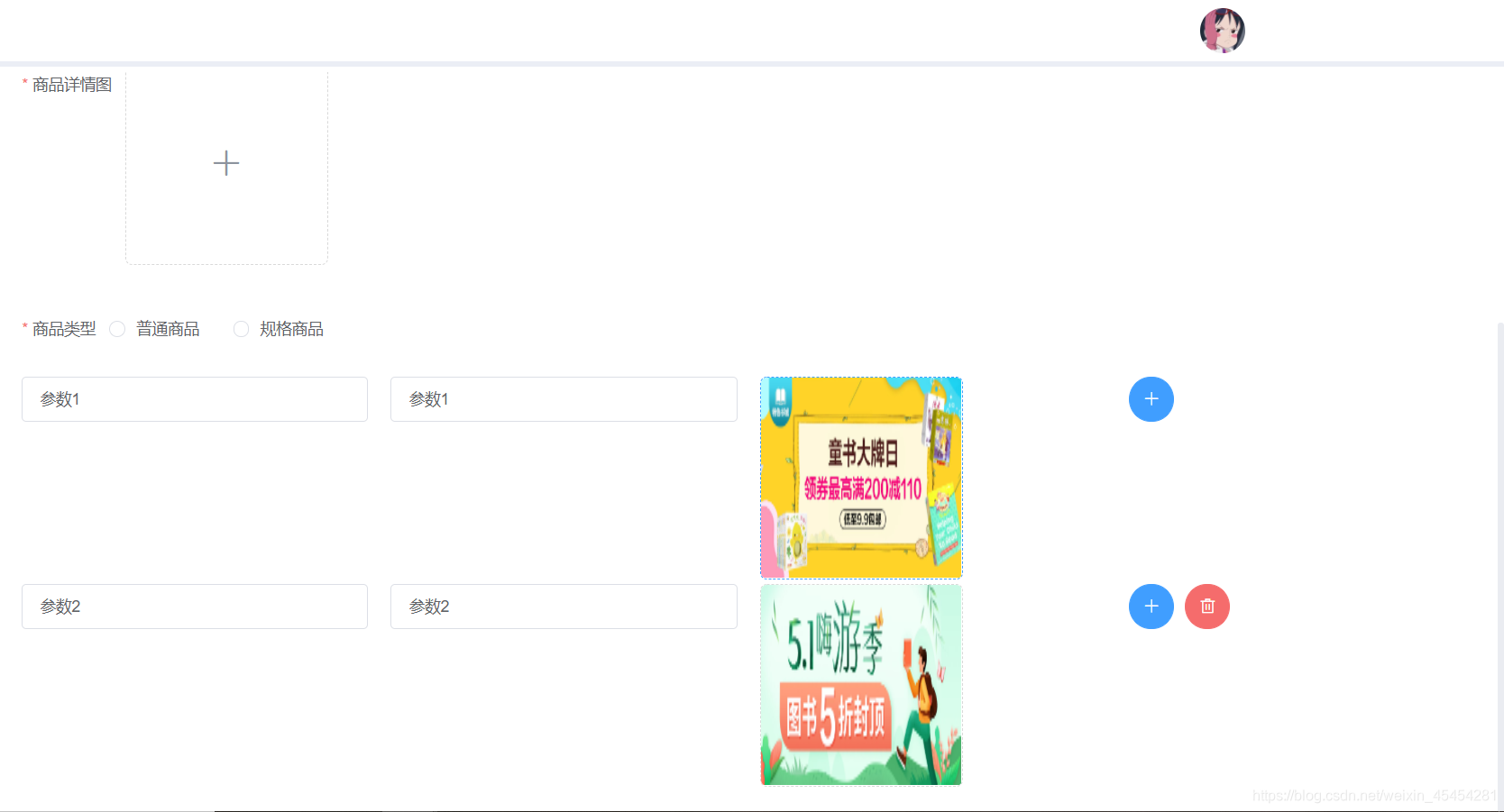The width and height of the screenshot is (1504, 812).
Task: Focus the left 参数1 input field
Action: [x=195, y=399]
